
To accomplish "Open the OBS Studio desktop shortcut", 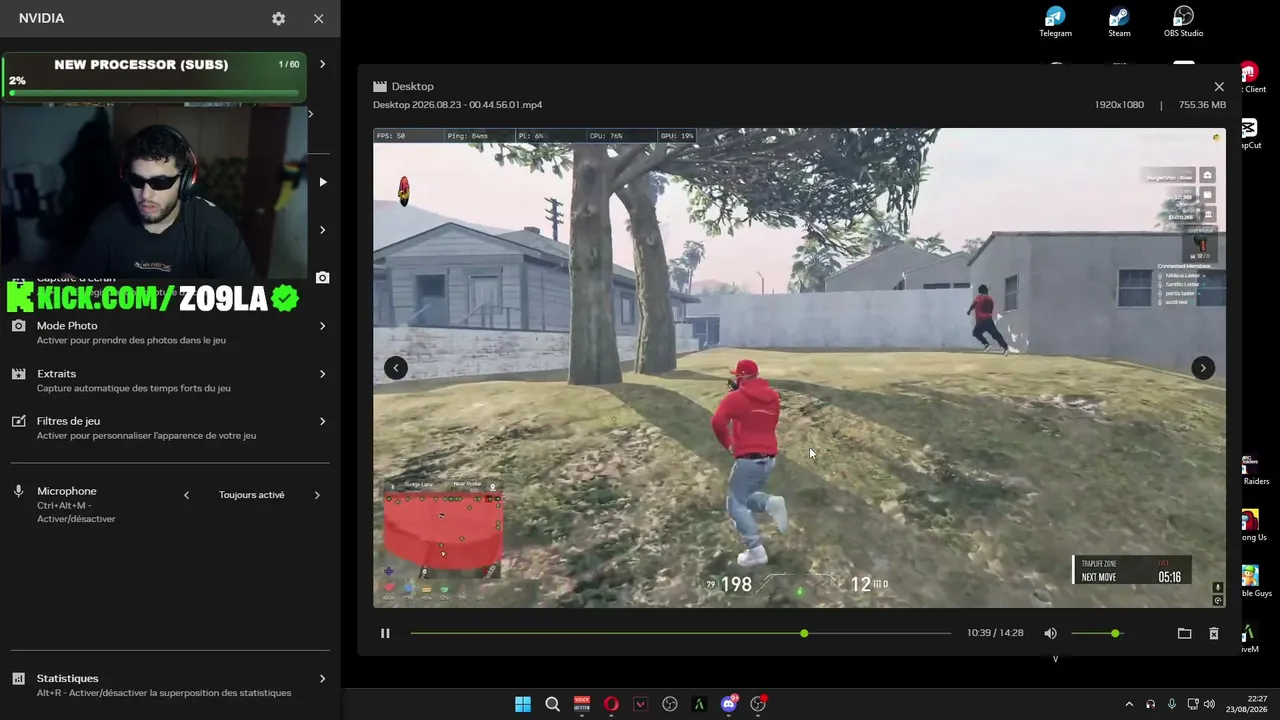I will tap(1183, 22).
